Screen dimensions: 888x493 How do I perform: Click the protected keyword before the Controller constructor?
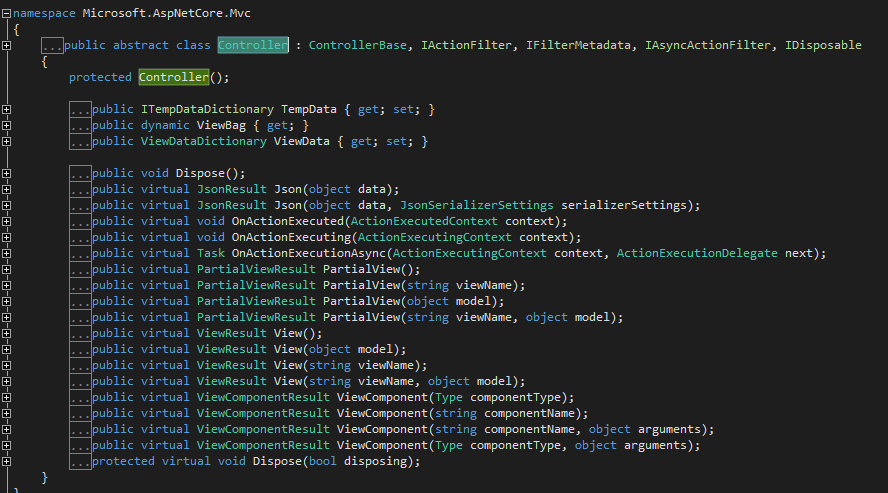pos(100,77)
